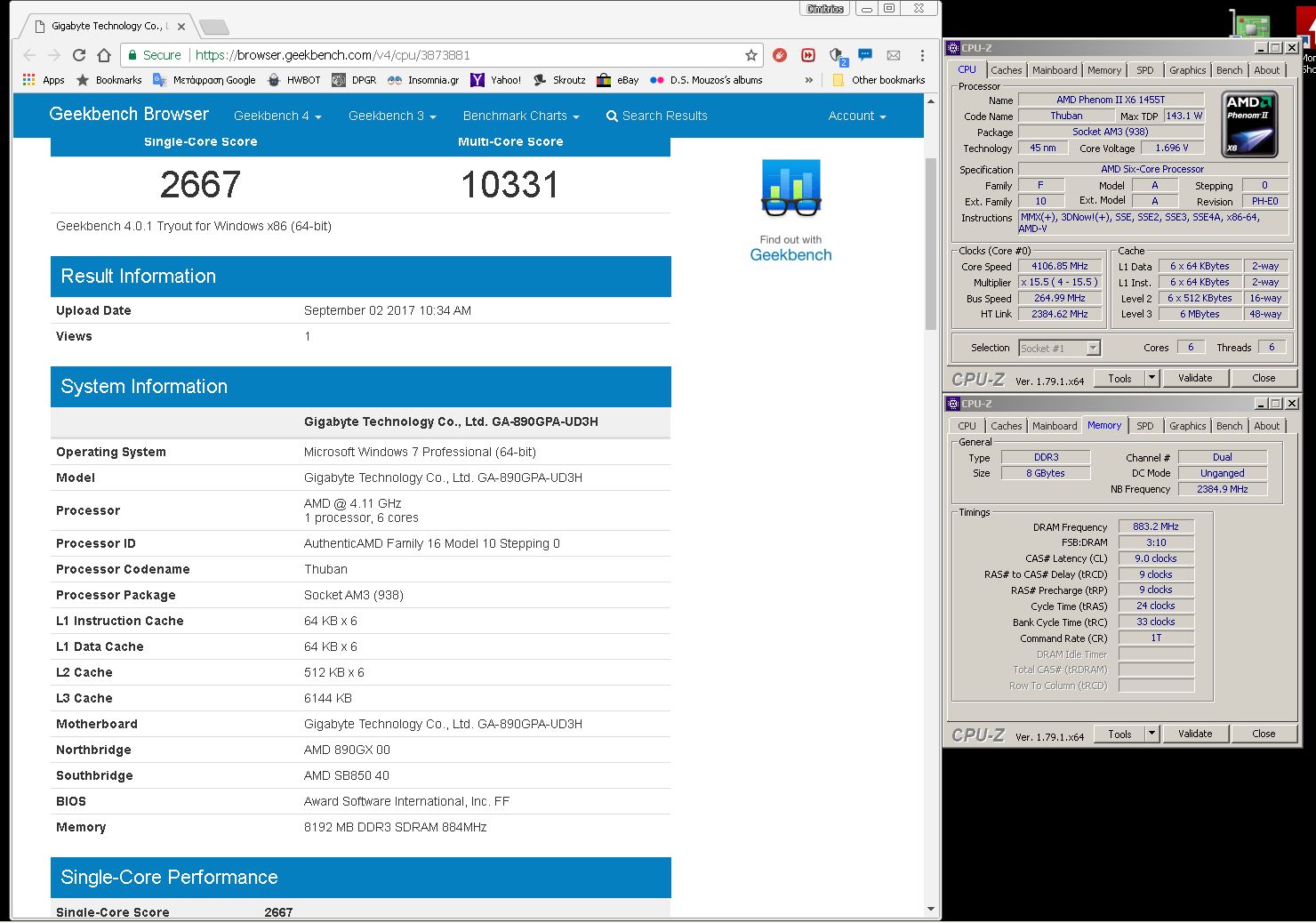Screen dimensions: 1316x923
Task: Select Gigabyte Technology browser tab
Action: [x=107, y=26]
